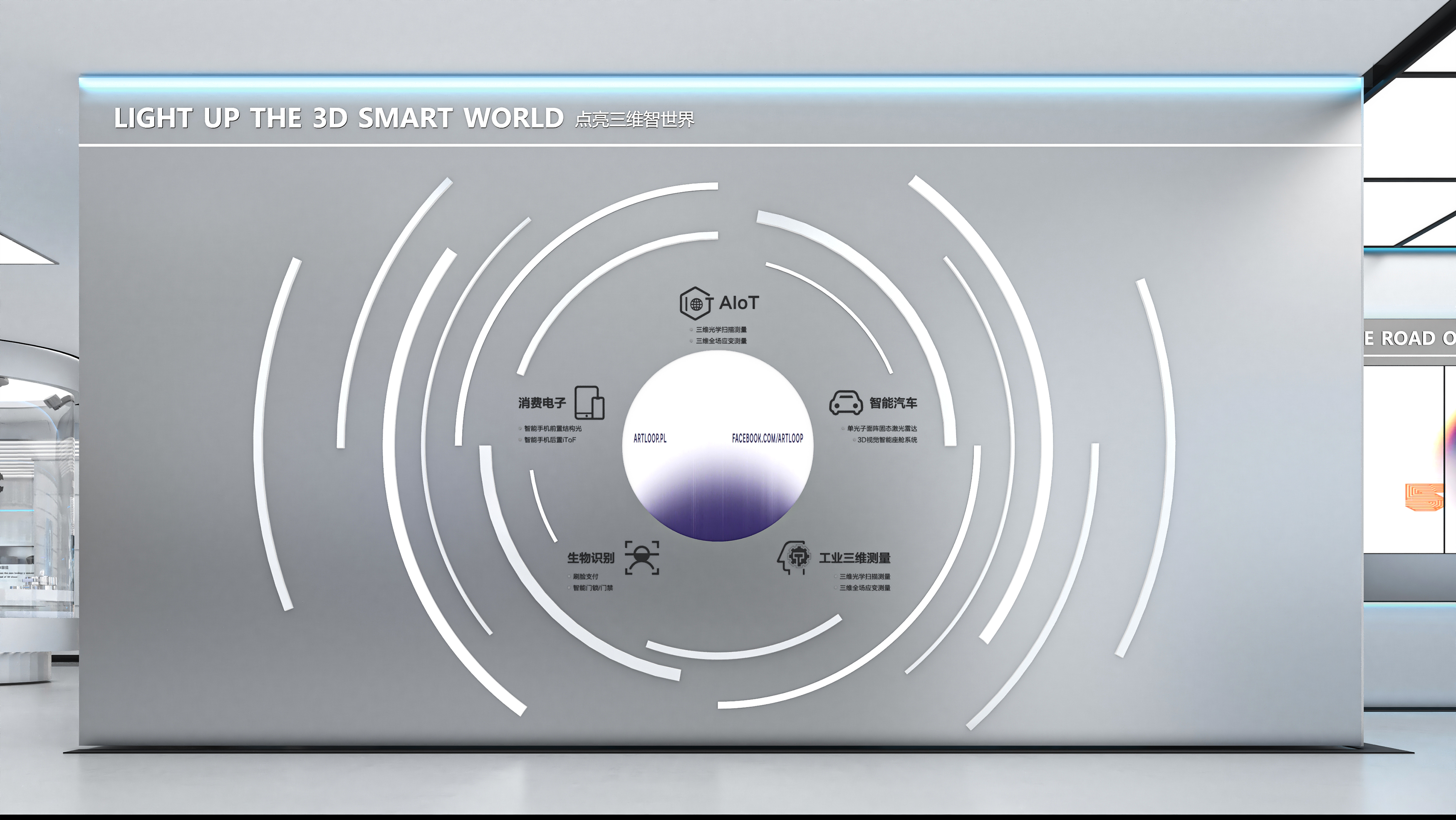This screenshot has height=820, width=1456.
Task: Open the ARTLOOP.PL link
Action: (x=649, y=438)
